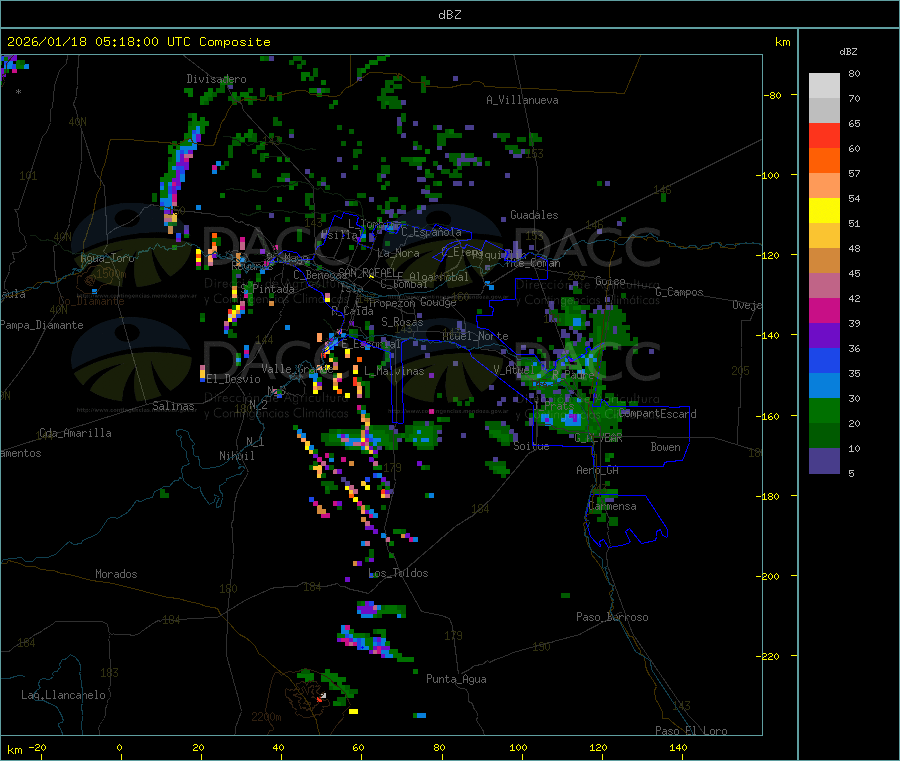Screen dimensions: 900x761
Task: Click the red 60–65 dBZ legend swatch
Action: (x=824, y=135)
